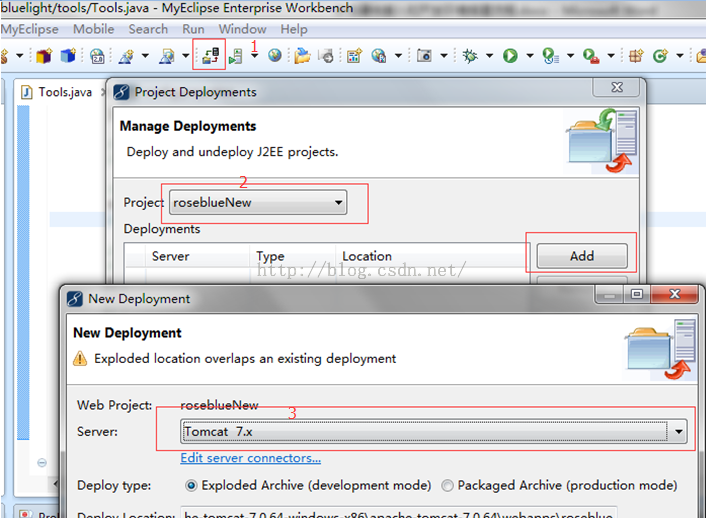Open the Window menu
This screenshot has width=706, height=518.
point(243,29)
